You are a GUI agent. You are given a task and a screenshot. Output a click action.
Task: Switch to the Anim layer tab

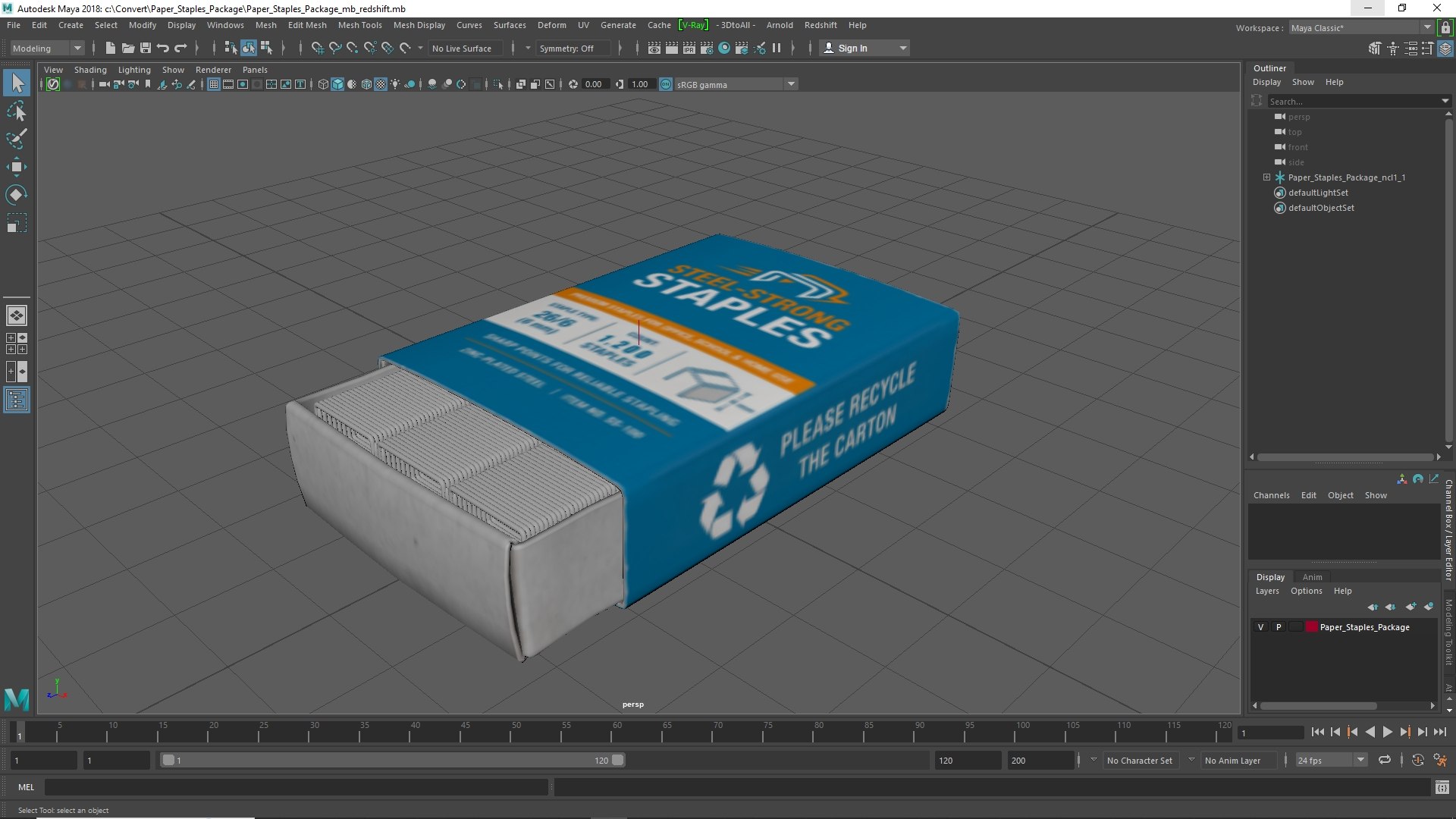[x=1312, y=577]
